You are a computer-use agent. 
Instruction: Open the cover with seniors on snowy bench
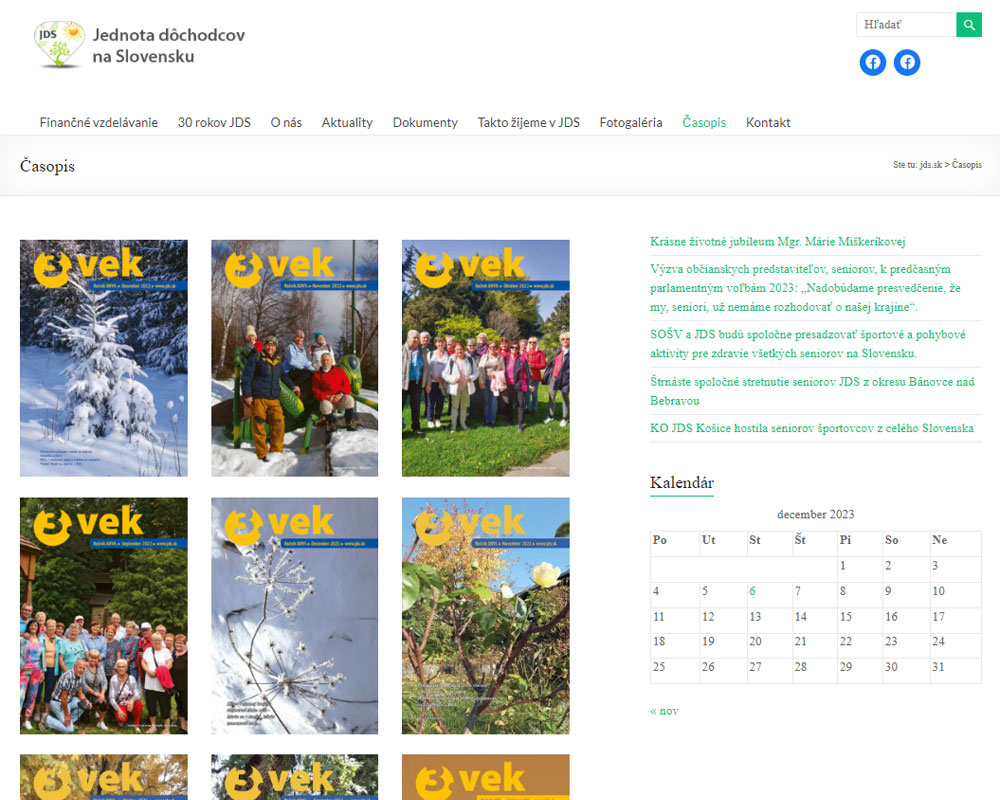(295, 358)
